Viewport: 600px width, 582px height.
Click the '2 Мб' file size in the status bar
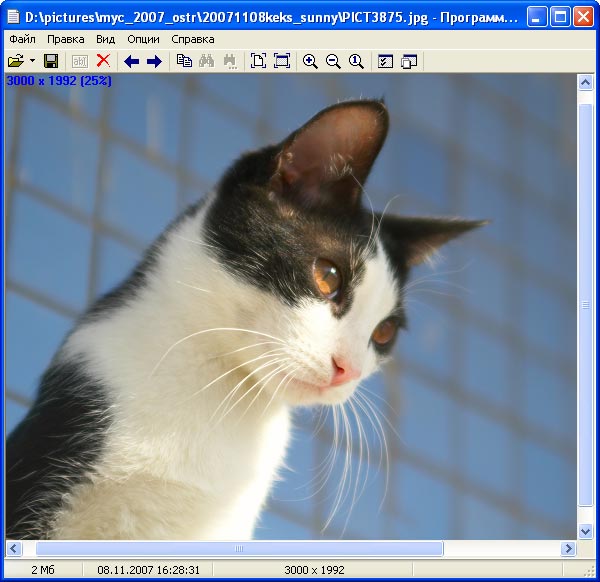click(43, 570)
